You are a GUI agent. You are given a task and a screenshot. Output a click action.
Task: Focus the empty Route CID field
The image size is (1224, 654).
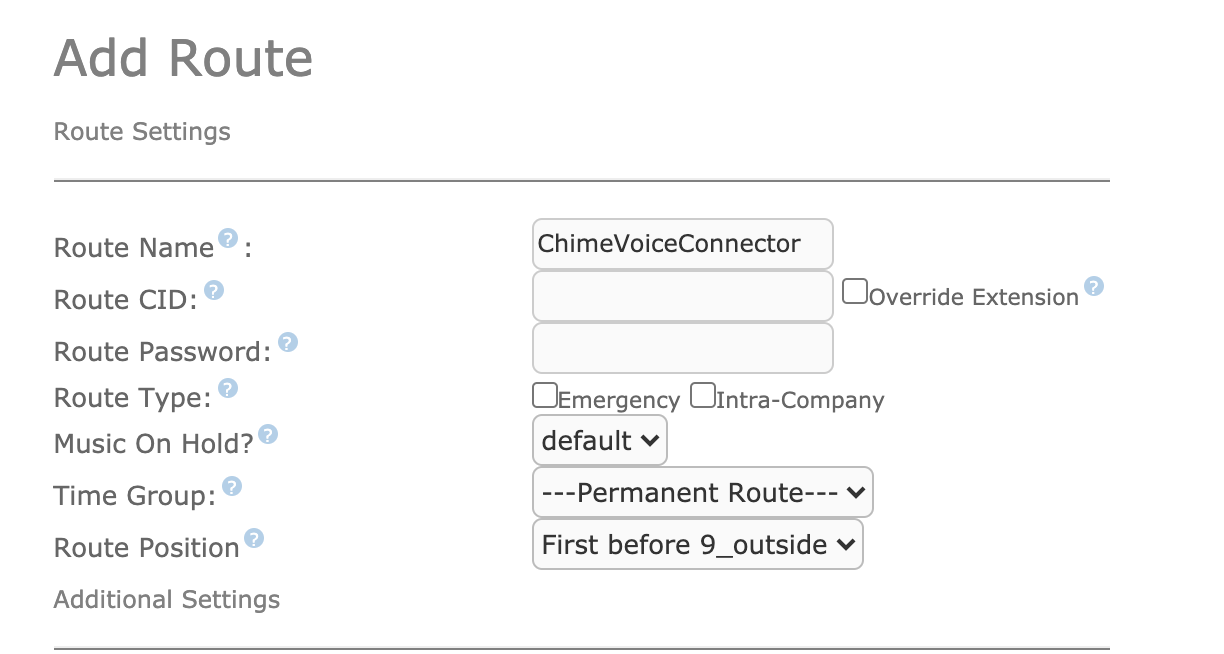[683, 296]
